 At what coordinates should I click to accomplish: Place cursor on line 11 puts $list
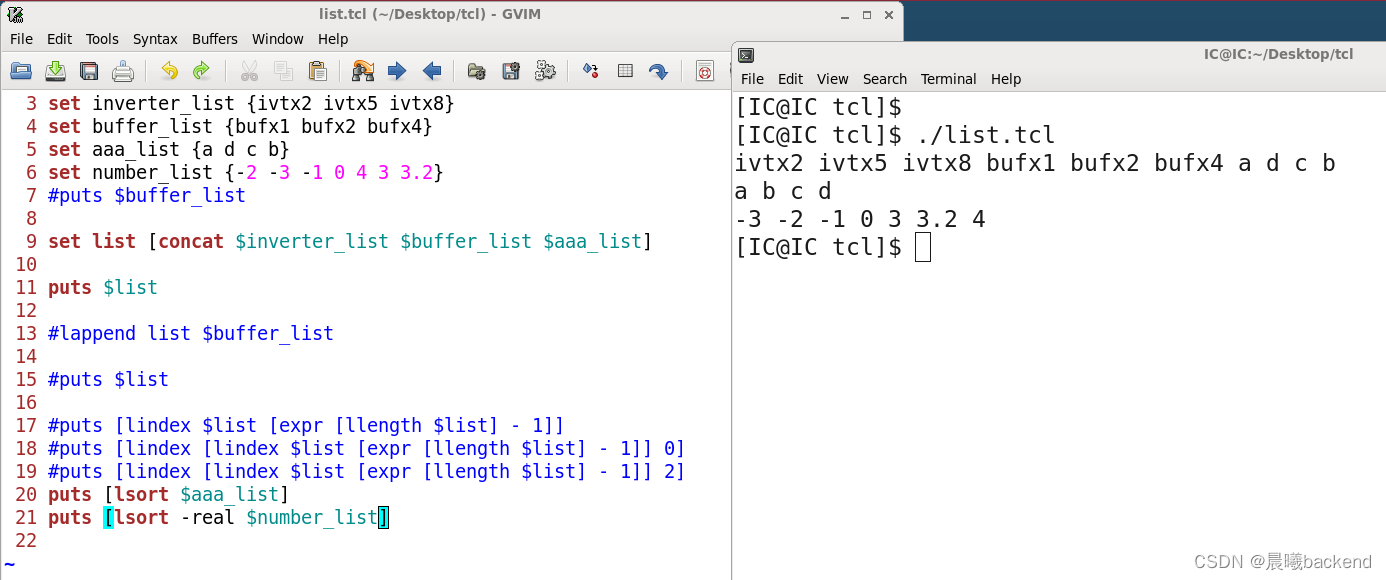[103, 287]
